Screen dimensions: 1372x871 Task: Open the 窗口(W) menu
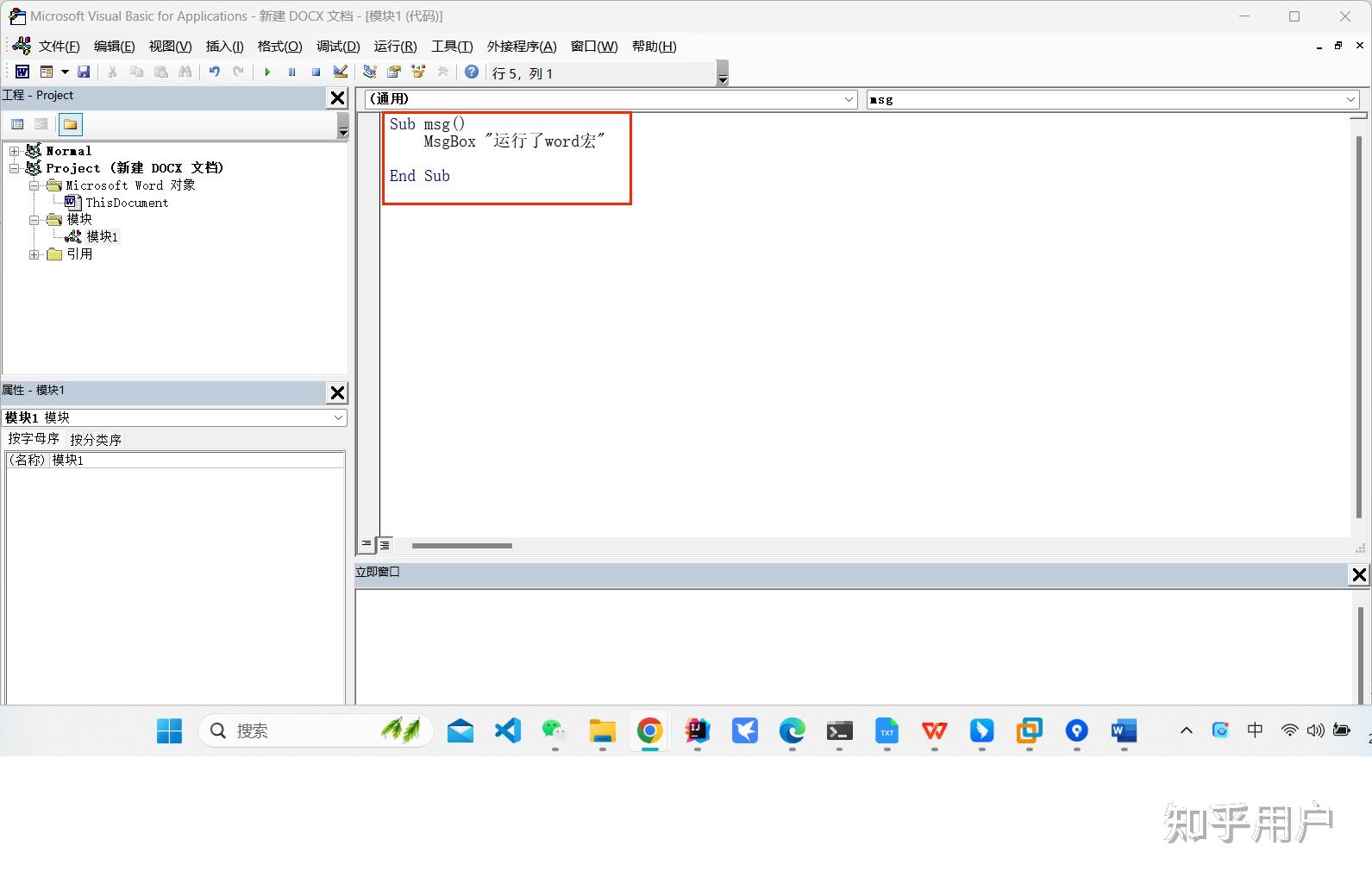coord(594,47)
